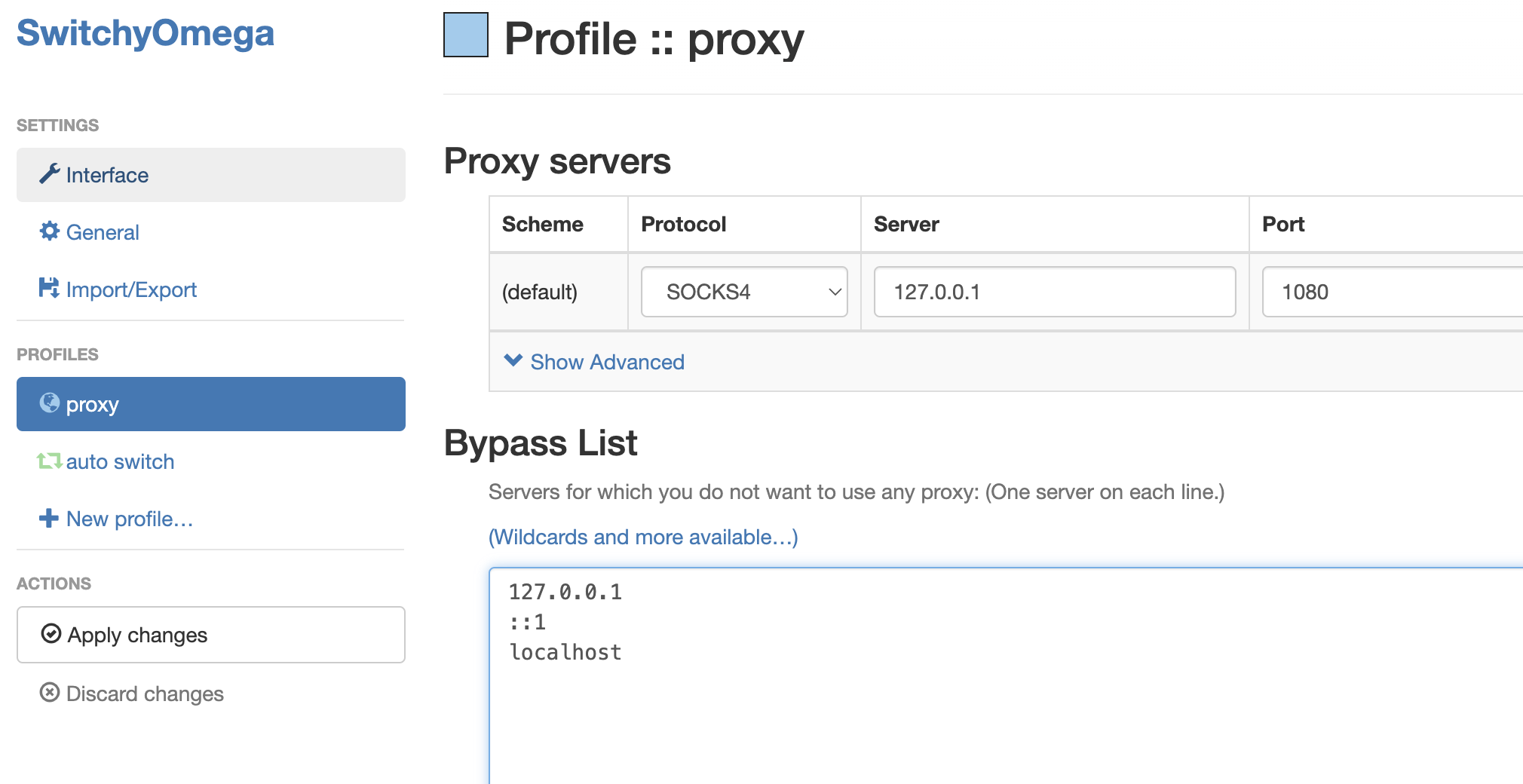Viewport: 1523px width, 784px height.
Task: Click the floppy disk Import/Export icon
Action: tap(49, 288)
